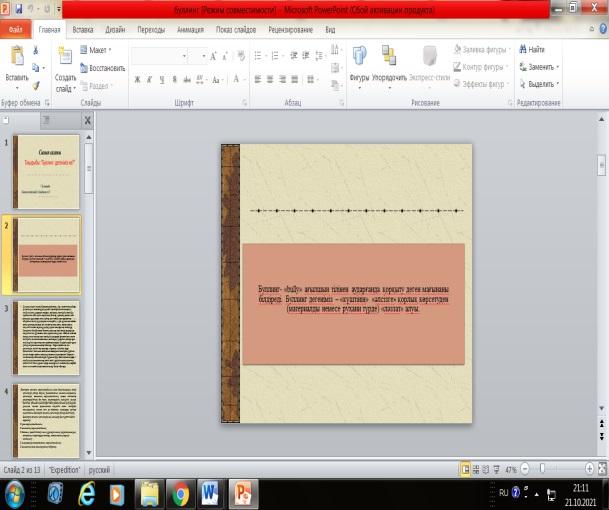Open PowerPoint from the Windows taskbar
This screenshot has height=510, width=609.
pos(242,492)
